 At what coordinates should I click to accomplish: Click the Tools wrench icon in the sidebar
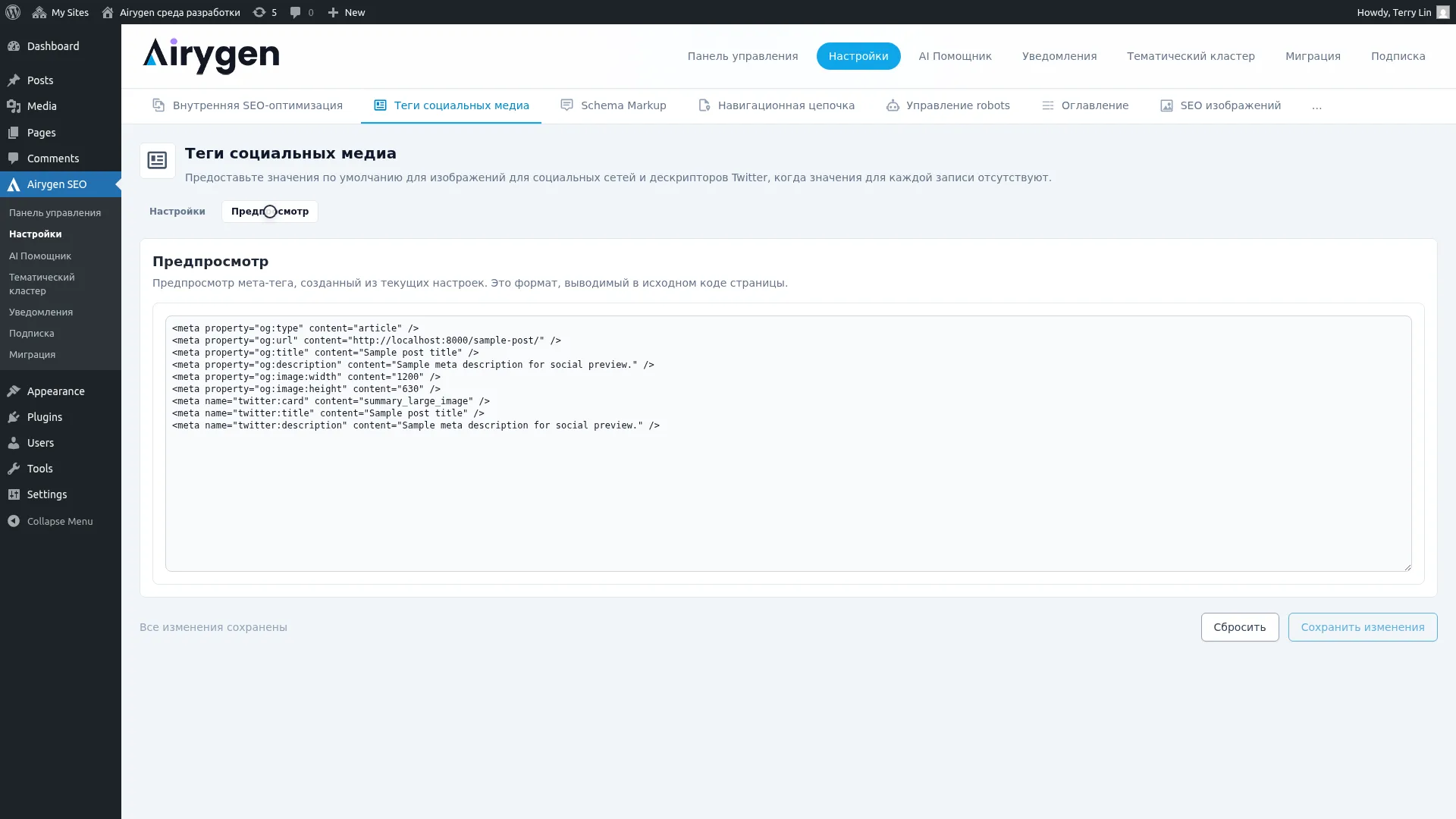tap(14, 469)
